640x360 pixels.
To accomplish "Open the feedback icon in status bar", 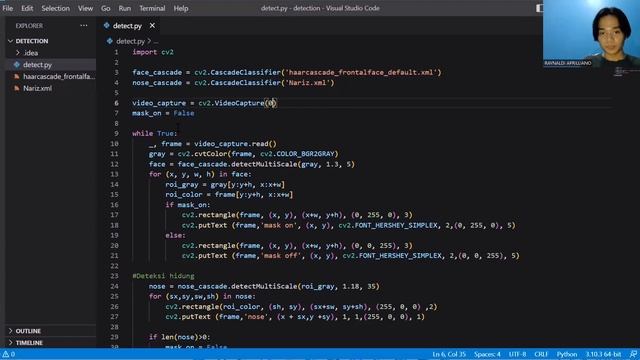I will tap(633, 354).
